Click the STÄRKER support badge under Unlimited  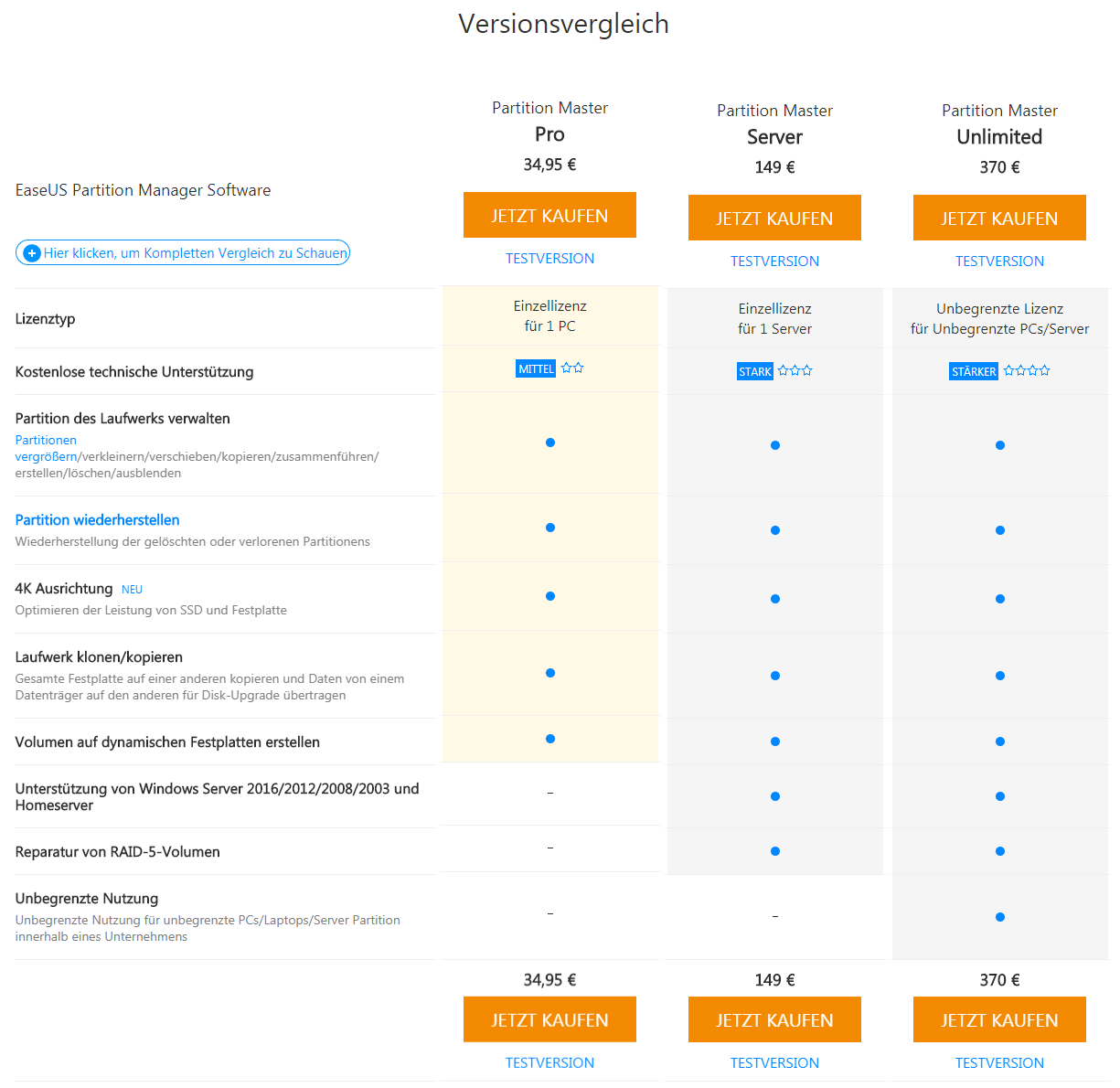click(974, 371)
